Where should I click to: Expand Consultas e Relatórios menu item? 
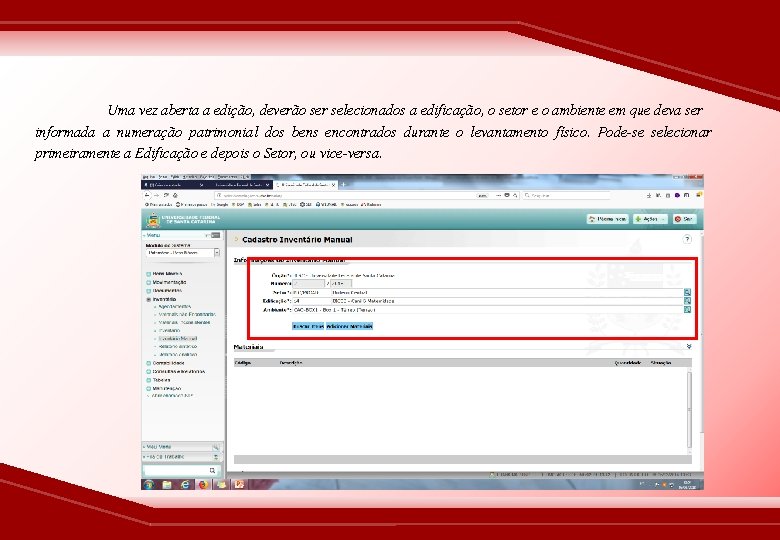[x=178, y=371]
